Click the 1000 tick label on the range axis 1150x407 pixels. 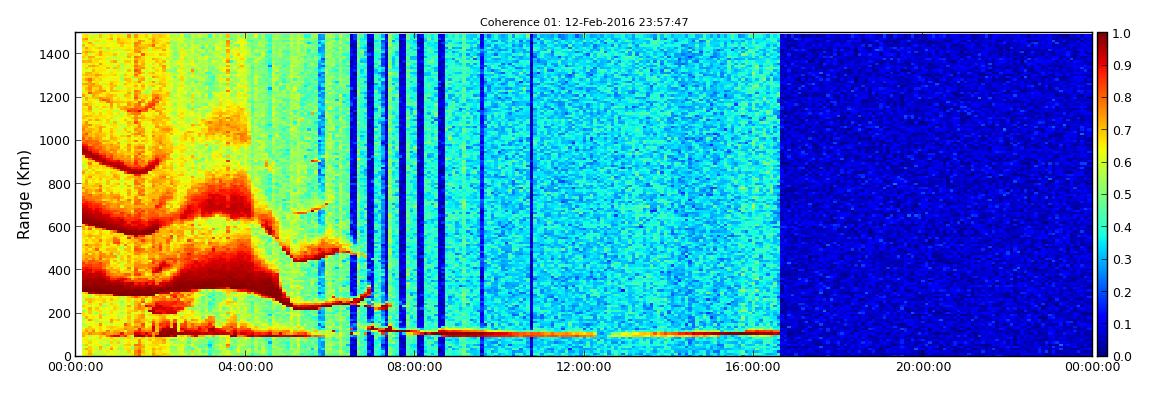click(56, 141)
